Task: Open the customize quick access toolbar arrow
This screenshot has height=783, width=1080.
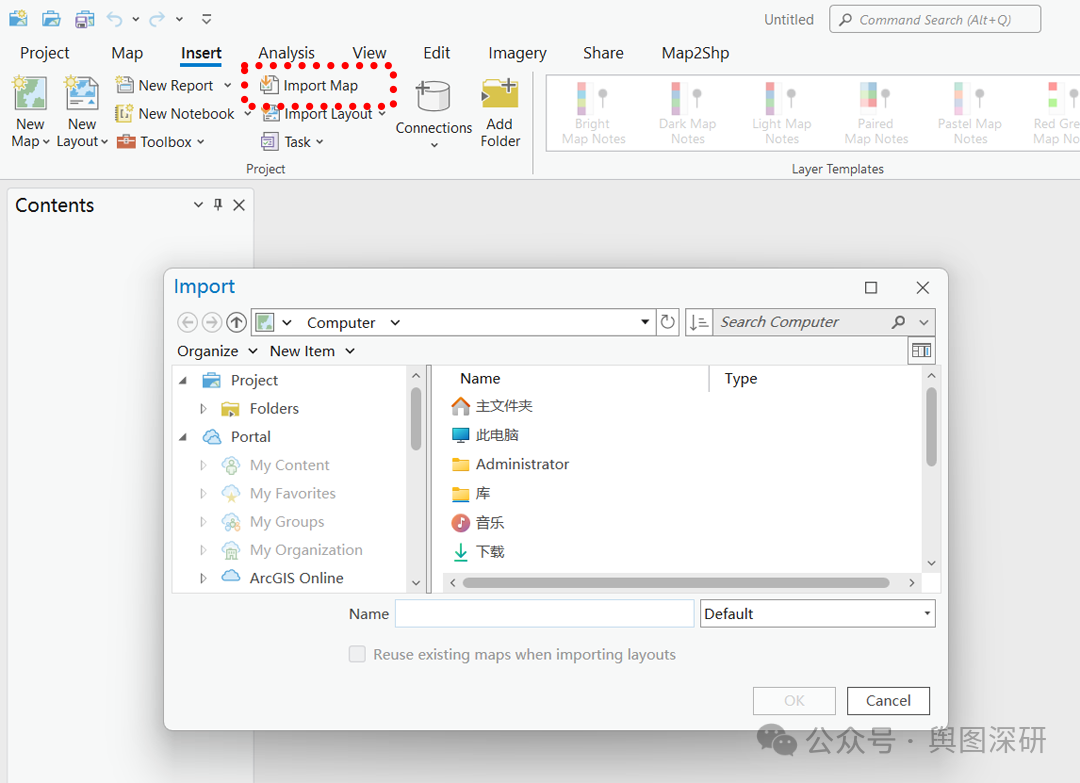Action: pyautogui.click(x=206, y=19)
